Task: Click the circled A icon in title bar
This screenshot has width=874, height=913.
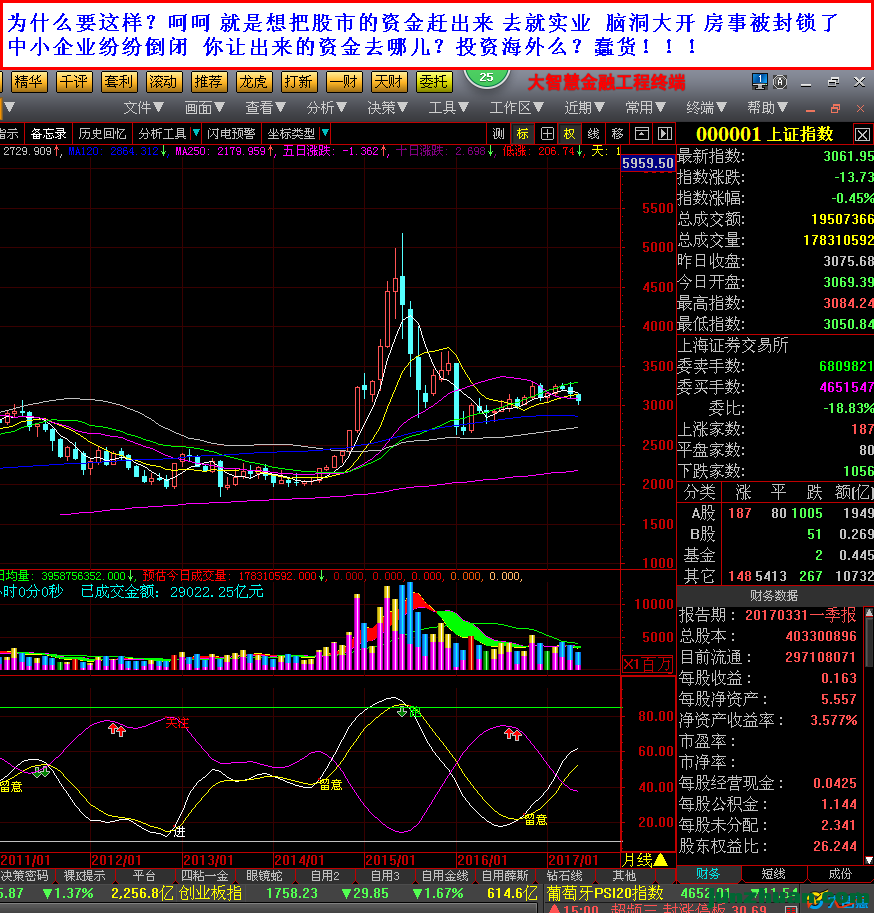Action: click(780, 82)
